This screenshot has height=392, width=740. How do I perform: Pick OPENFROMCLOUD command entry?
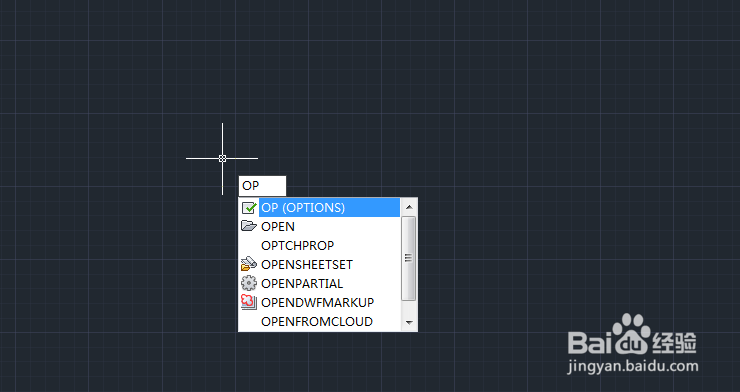click(320, 321)
